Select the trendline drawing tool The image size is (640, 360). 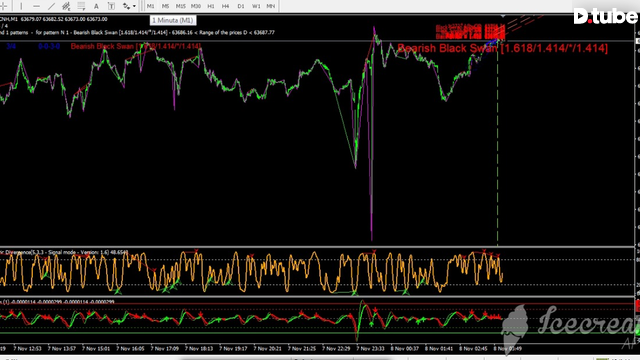[51, 6]
